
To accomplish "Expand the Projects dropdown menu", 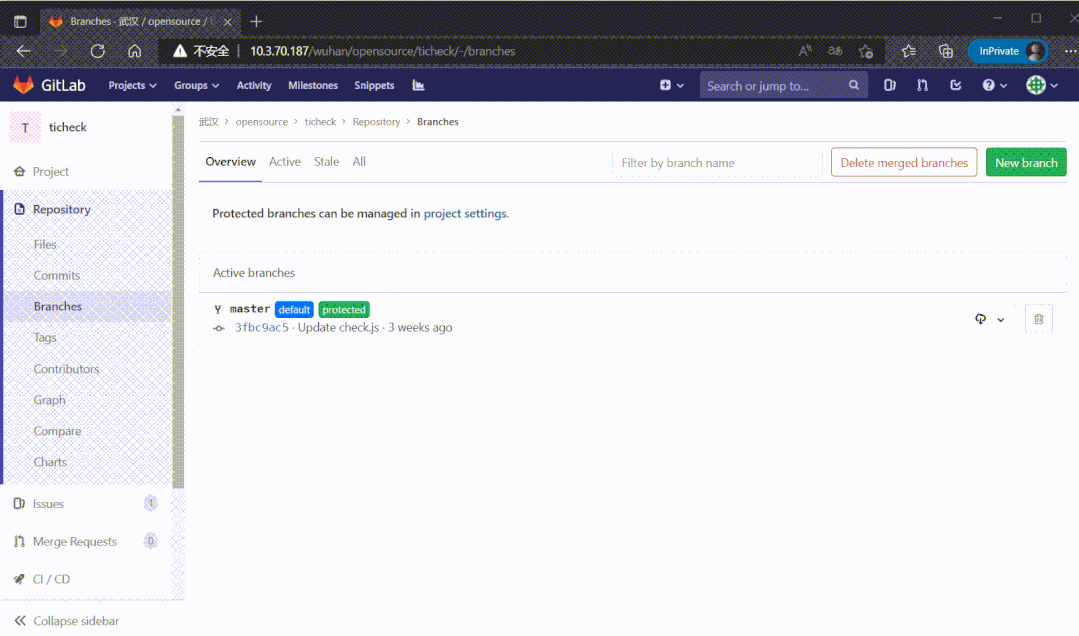I will point(132,86).
